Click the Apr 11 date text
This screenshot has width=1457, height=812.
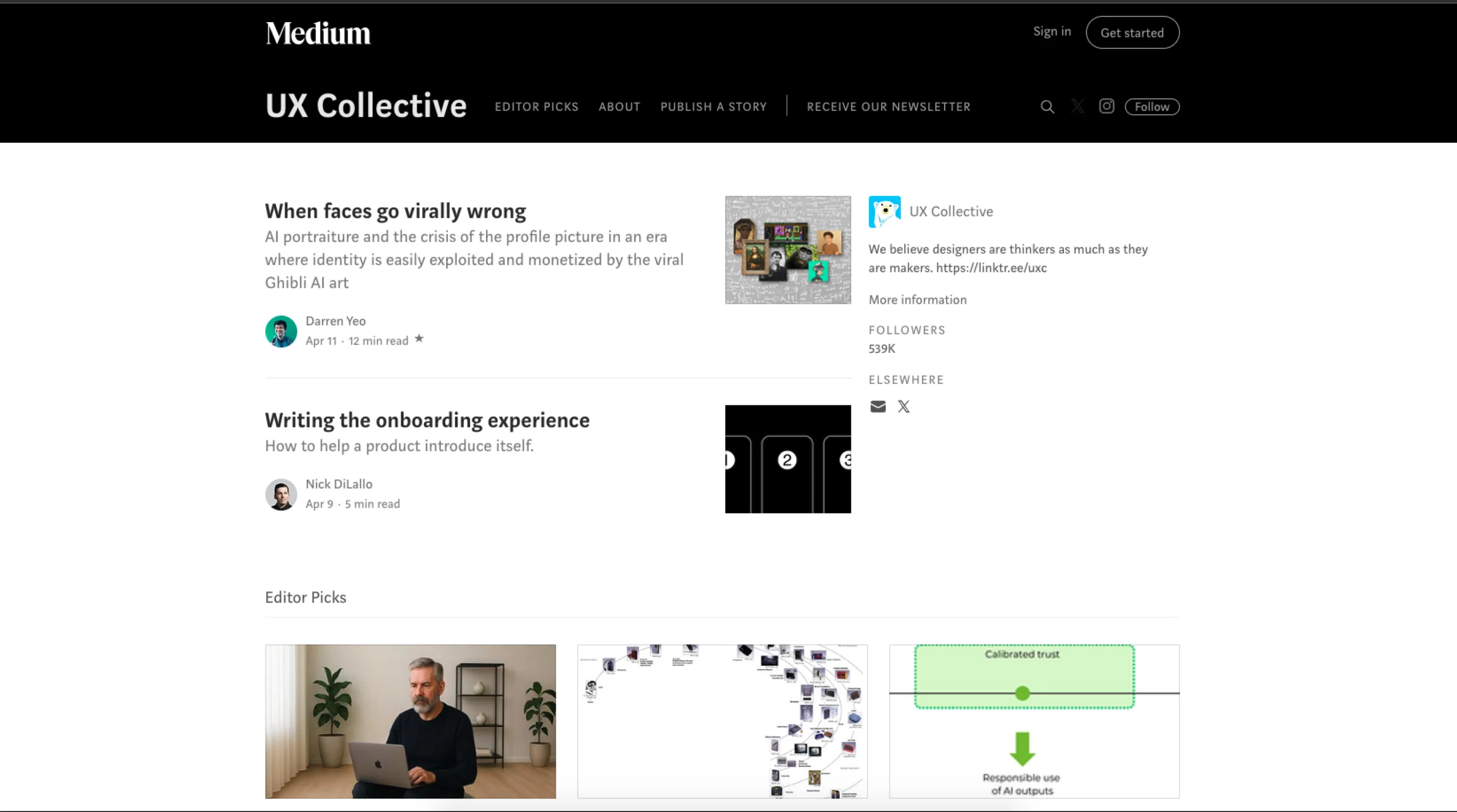pos(321,341)
